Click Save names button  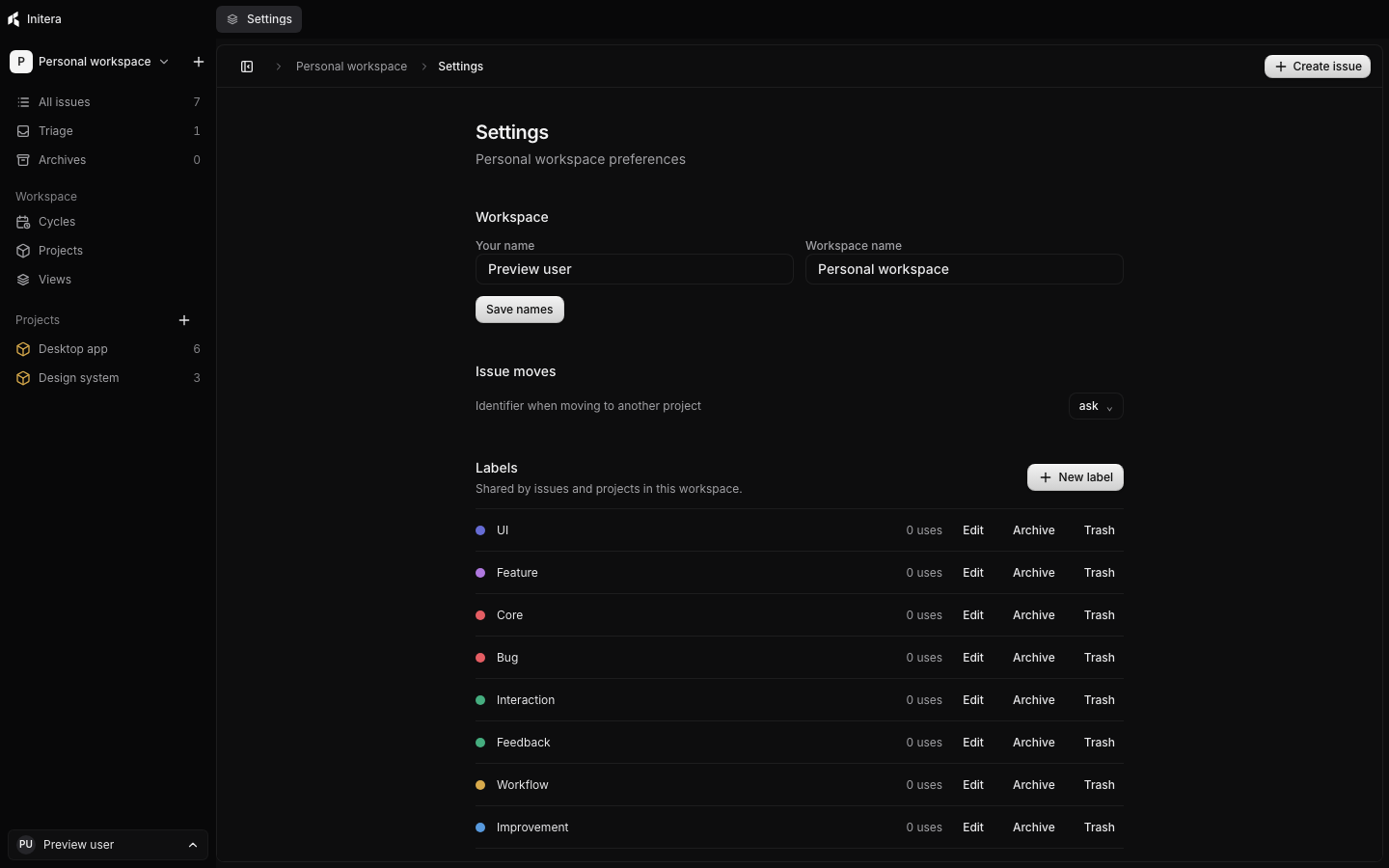point(520,310)
